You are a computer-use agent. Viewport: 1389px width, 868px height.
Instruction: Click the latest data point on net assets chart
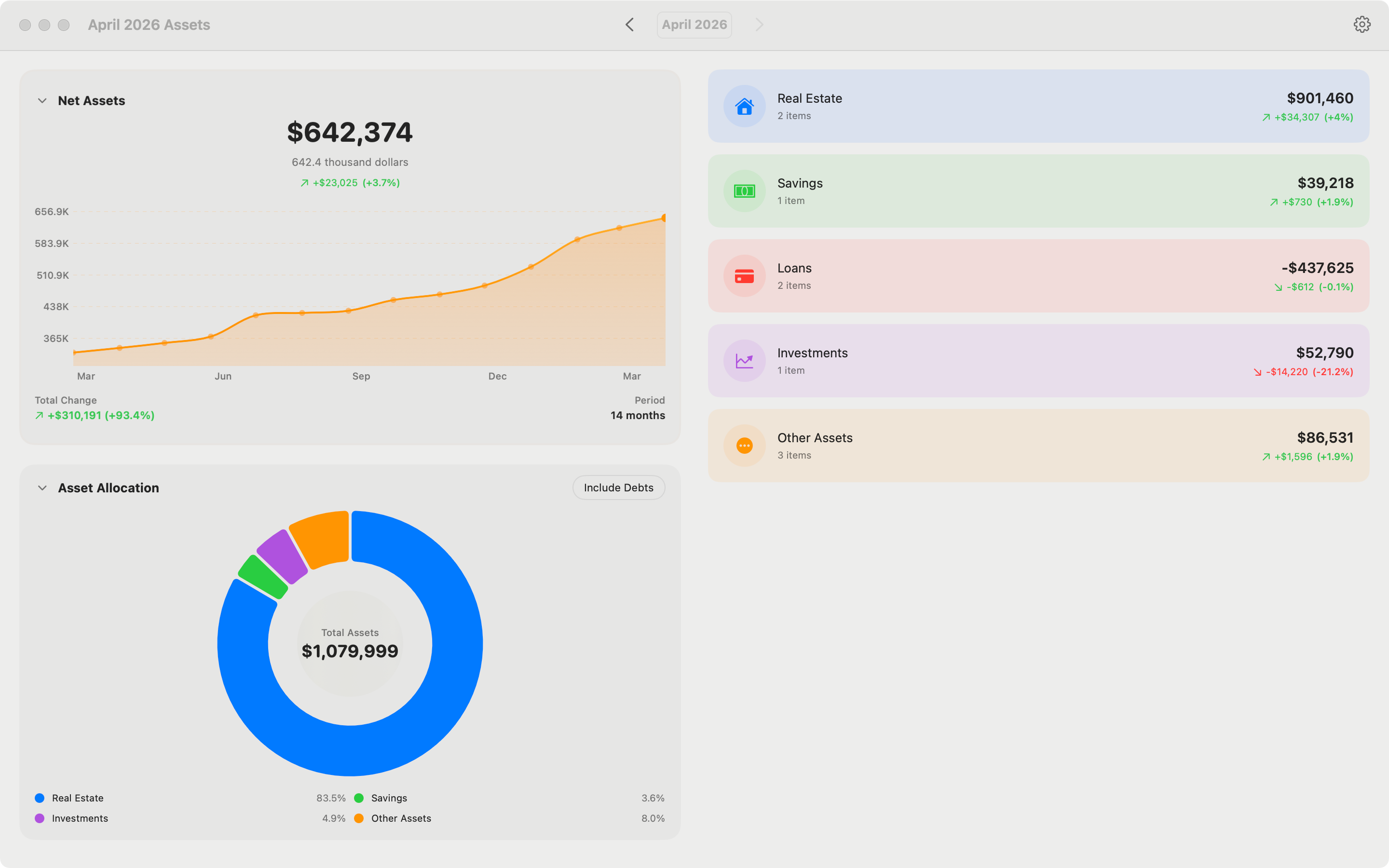click(664, 217)
